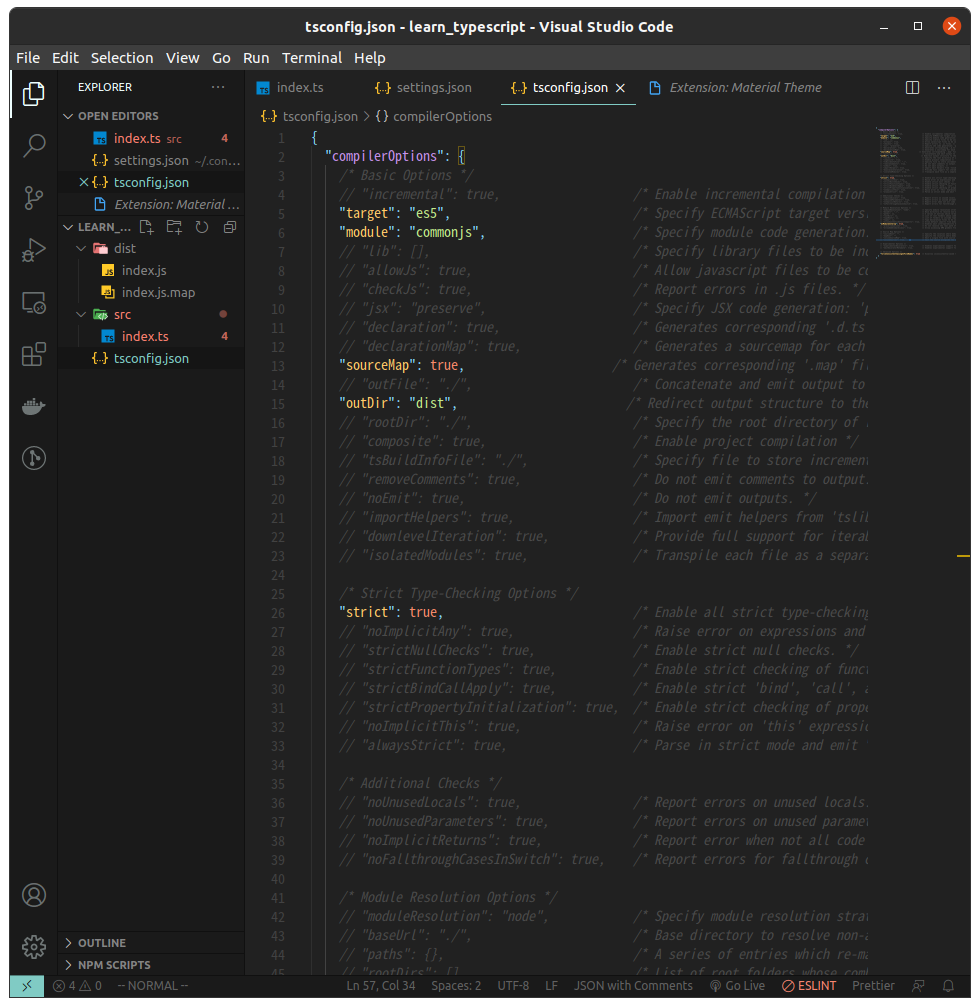Click the "strict": true line
Image resolution: width=980 pixels, height=1007 pixels.
390,613
